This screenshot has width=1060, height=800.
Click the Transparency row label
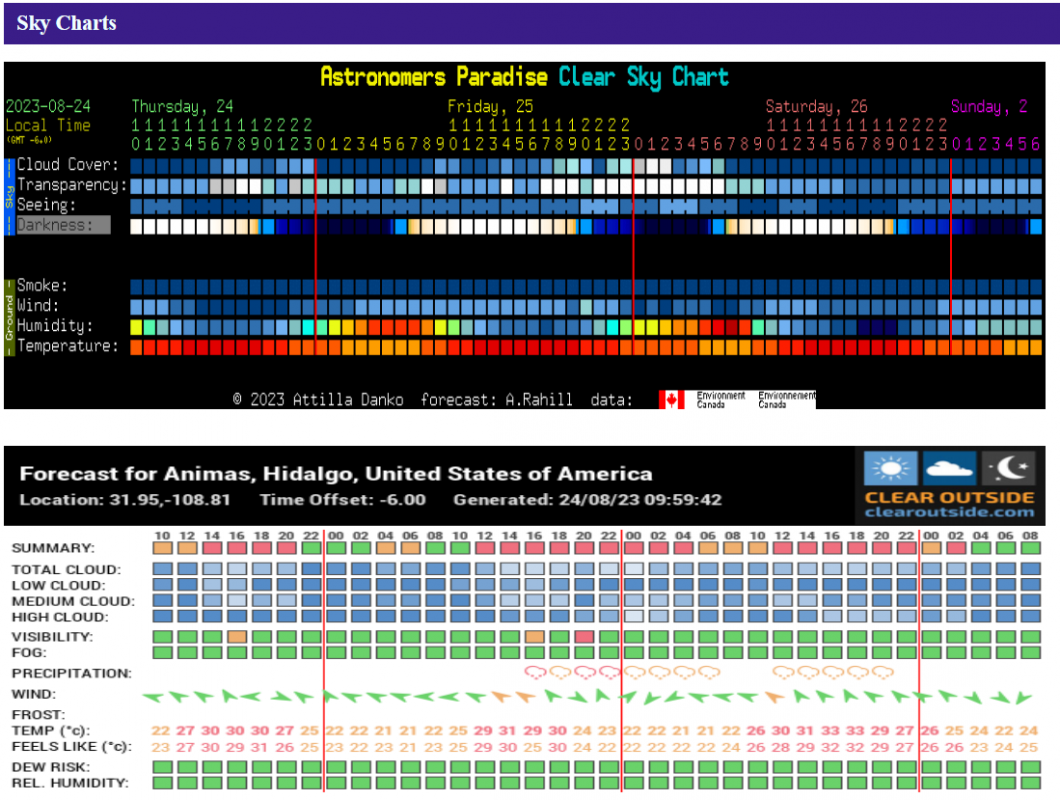(x=72, y=185)
